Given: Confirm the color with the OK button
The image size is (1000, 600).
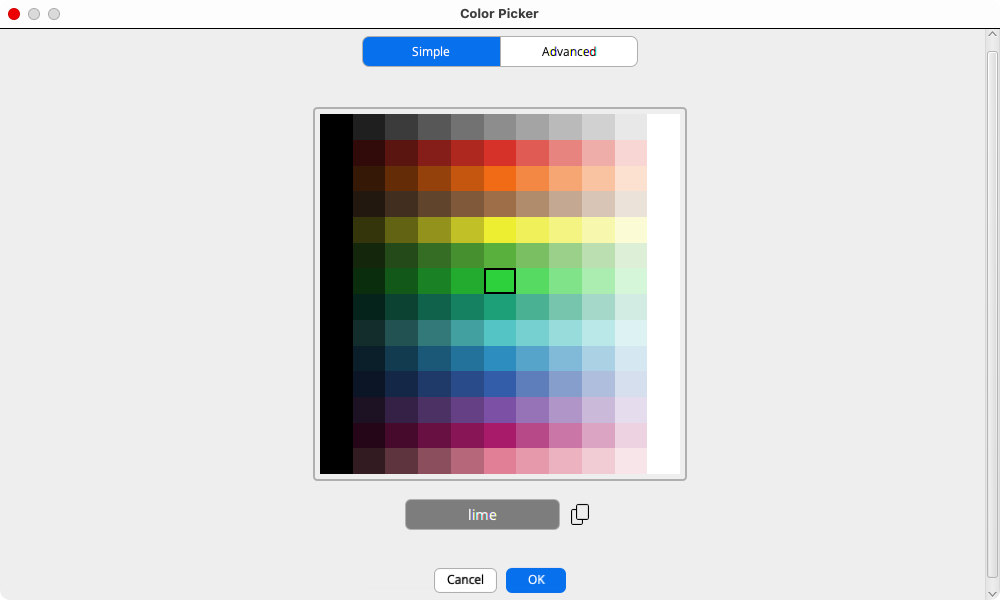Looking at the screenshot, I should pyautogui.click(x=535, y=580).
